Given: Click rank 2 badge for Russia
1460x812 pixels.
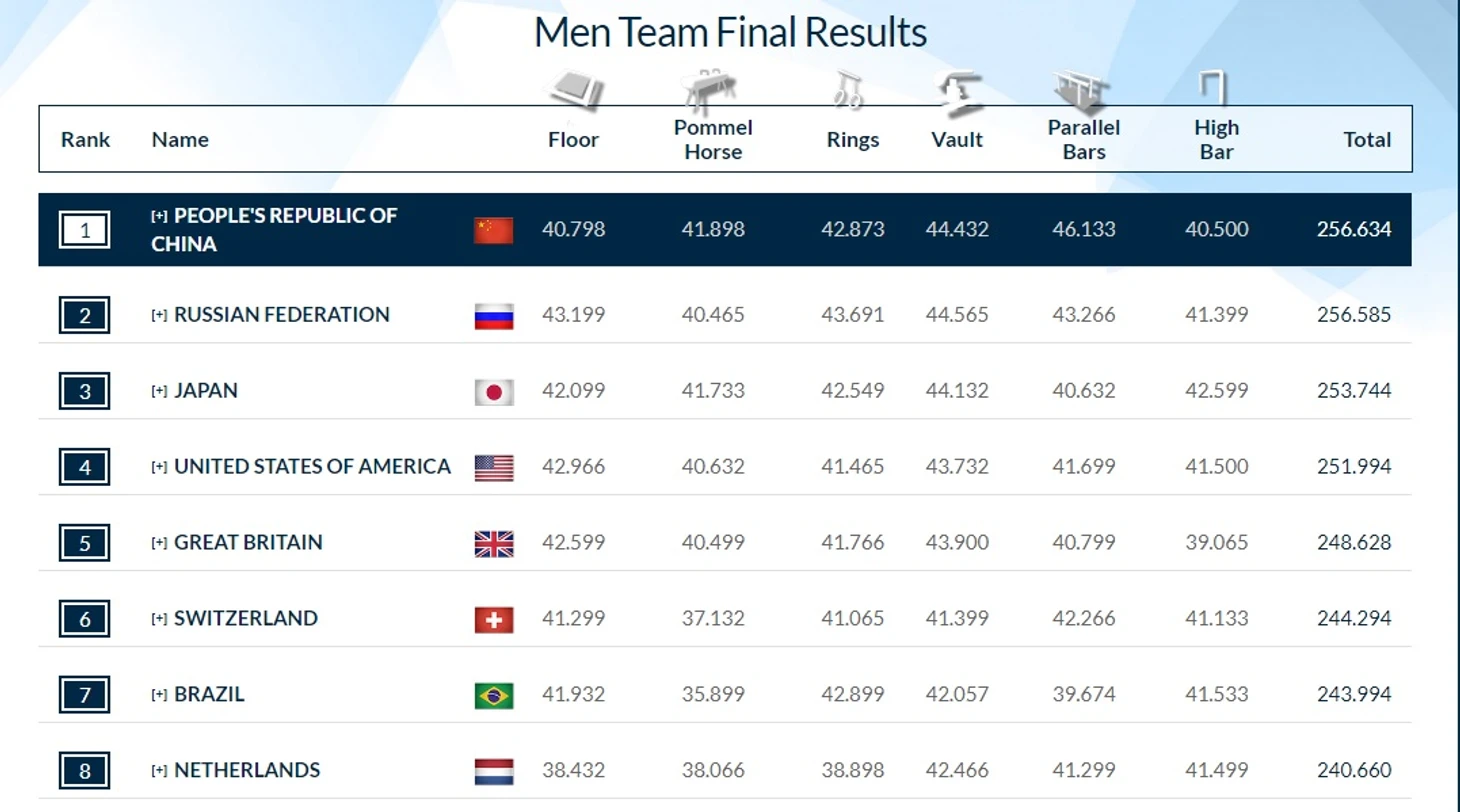Looking at the screenshot, I should click(x=85, y=316).
